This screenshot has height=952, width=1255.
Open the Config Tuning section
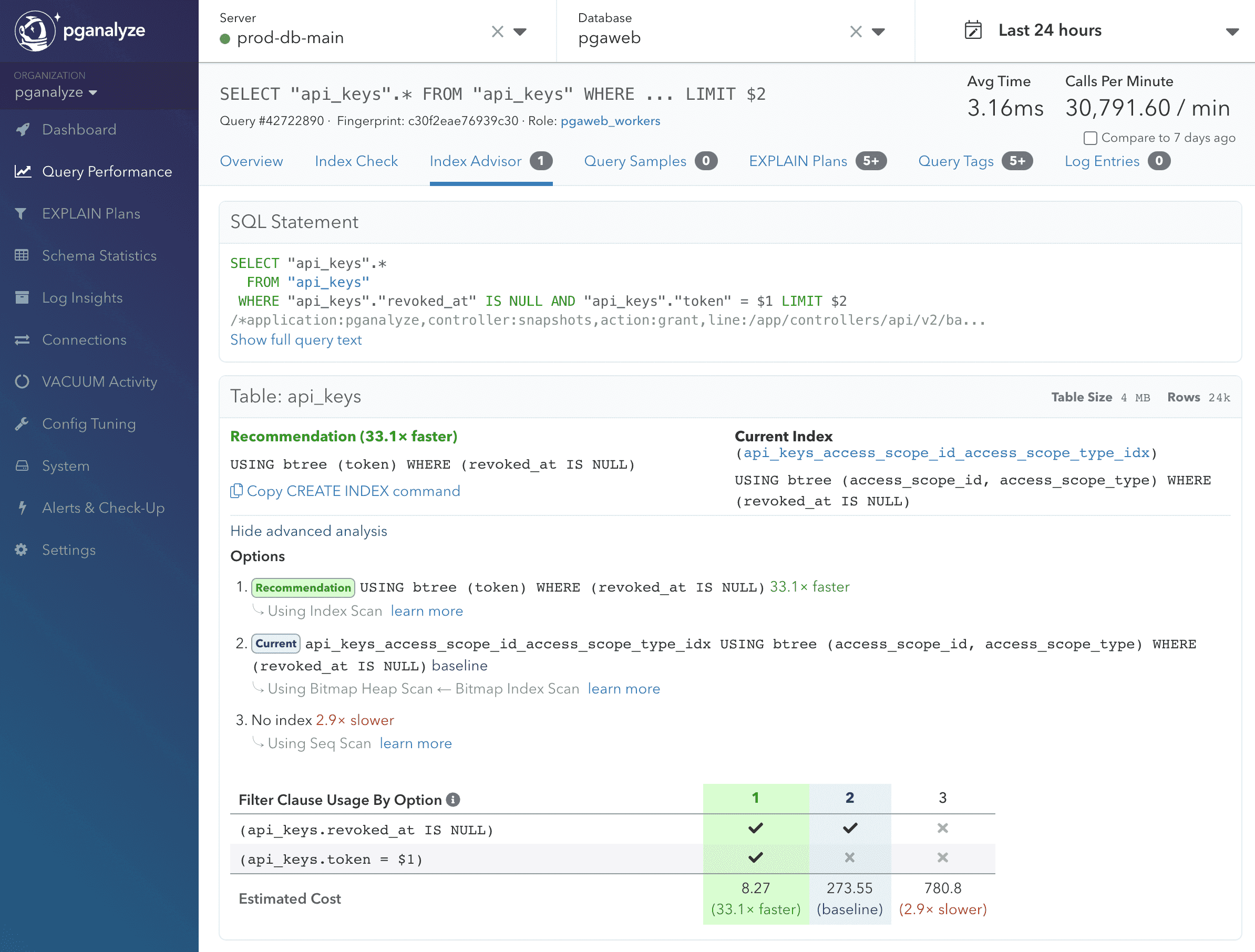coord(89,424)
